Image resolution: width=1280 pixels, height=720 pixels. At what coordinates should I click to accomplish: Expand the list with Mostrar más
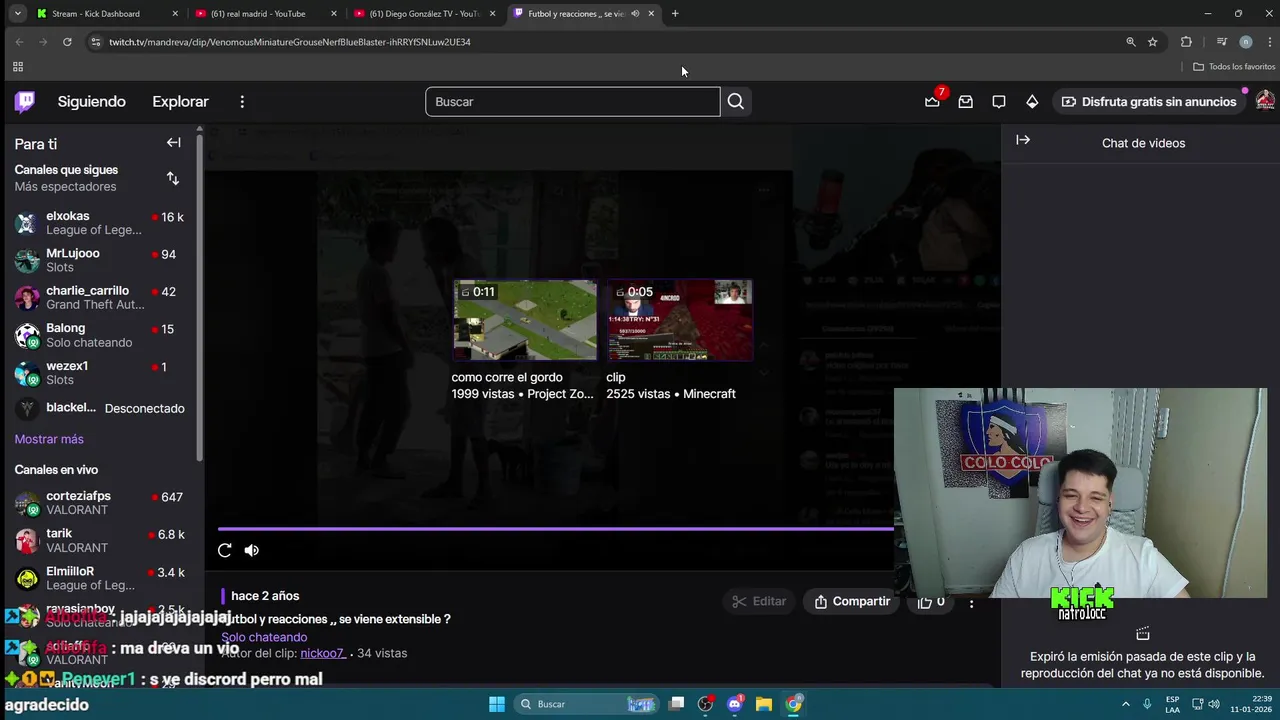click(49, 439)
